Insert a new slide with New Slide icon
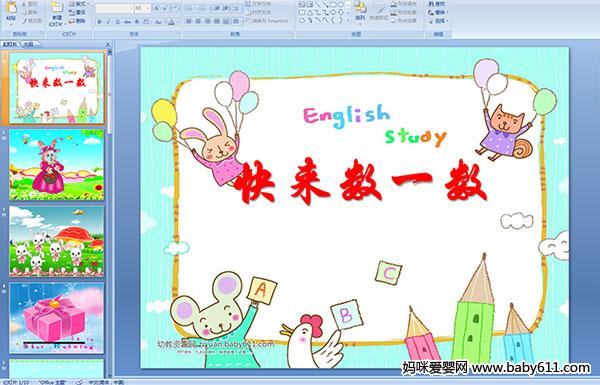Viewport: 600px width, 385px height. 57,8
